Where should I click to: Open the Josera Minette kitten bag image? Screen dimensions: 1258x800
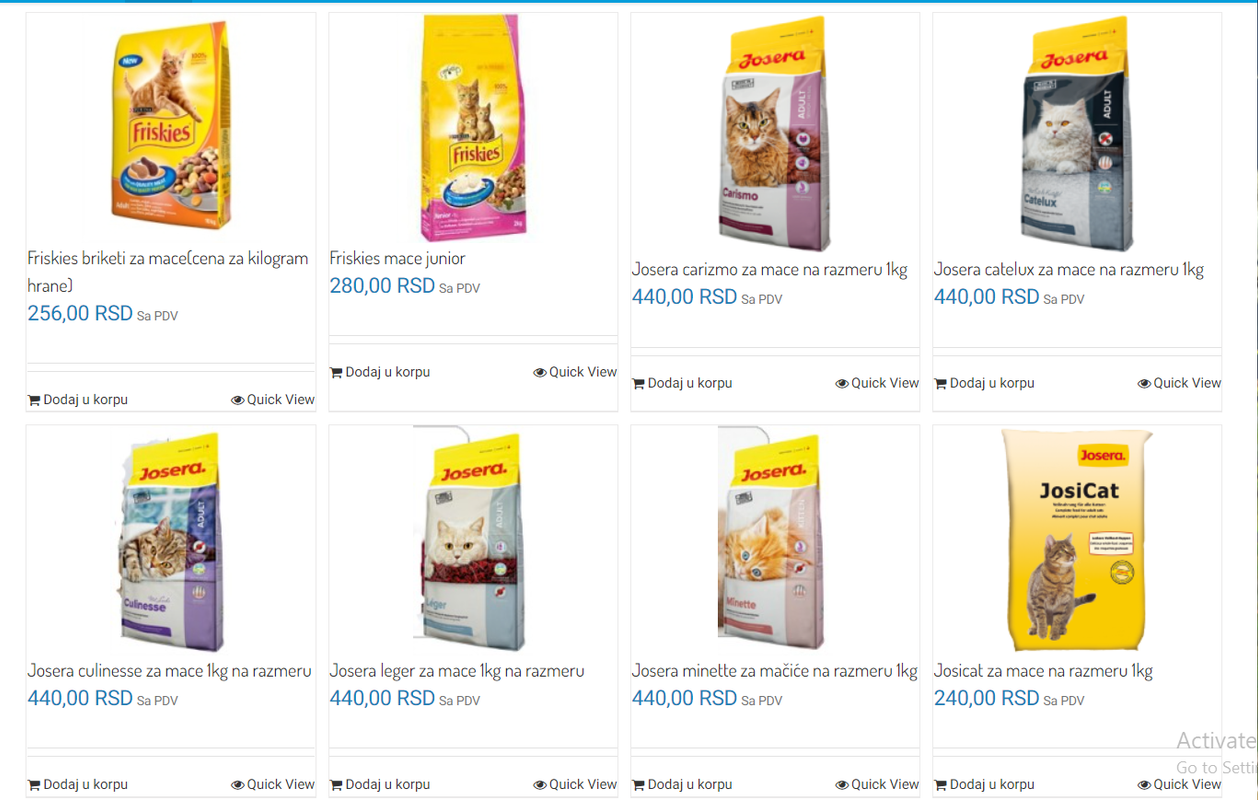(772, 540)
